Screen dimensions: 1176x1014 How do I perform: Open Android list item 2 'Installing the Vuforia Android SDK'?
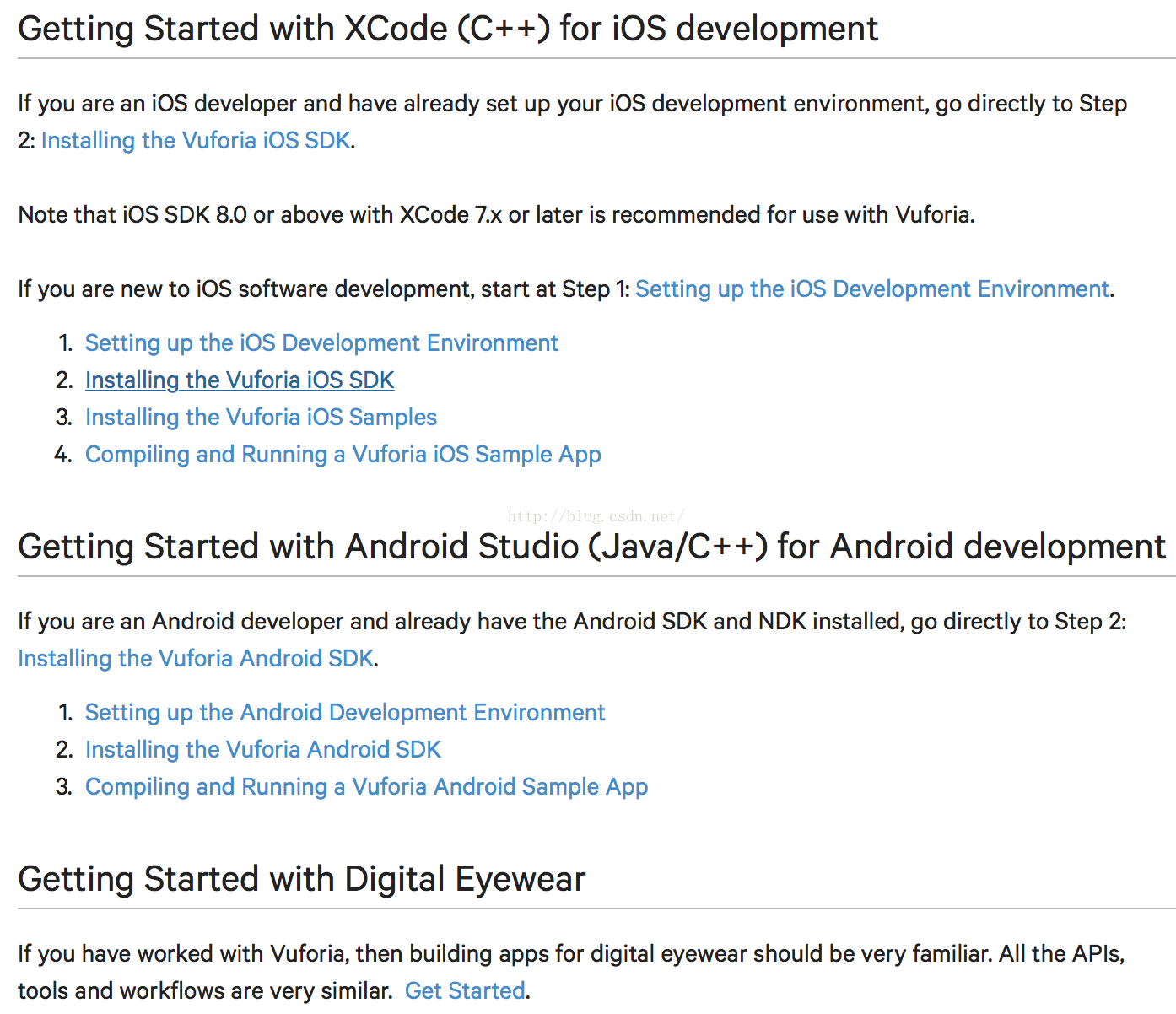coord(263,749)
